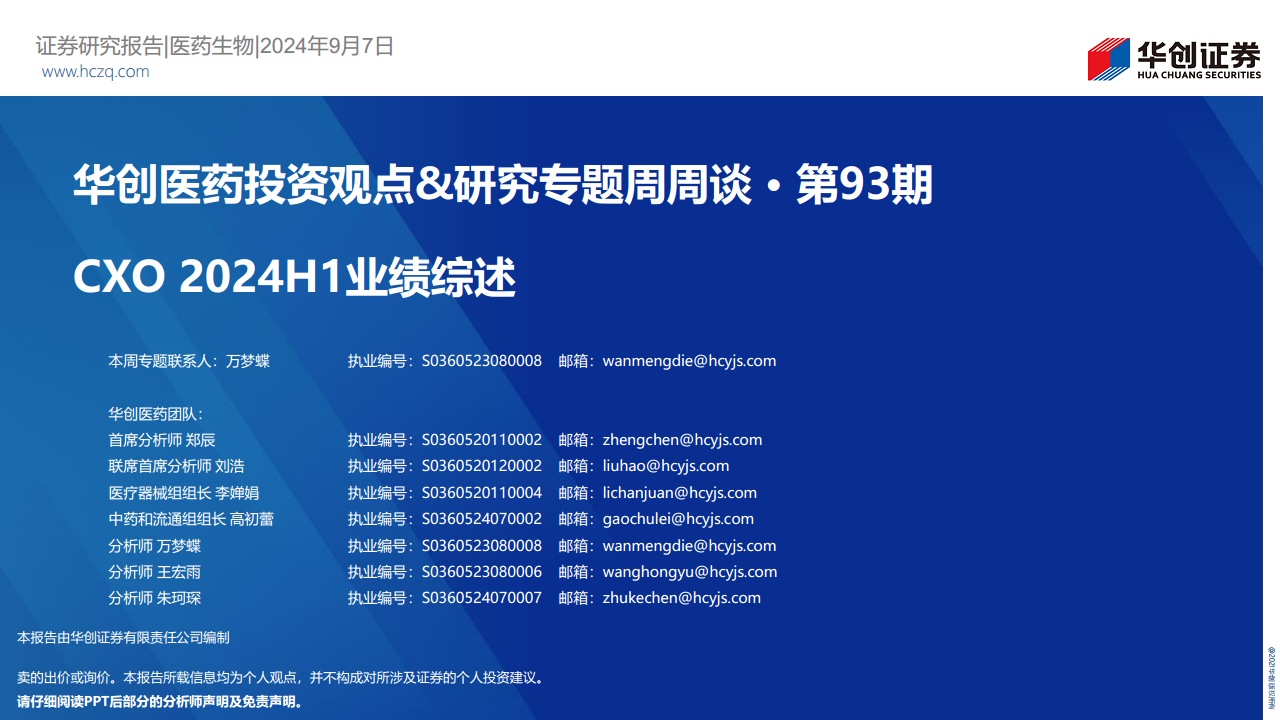
Task: Select license number S0360524070002
Action: [482, 519]
